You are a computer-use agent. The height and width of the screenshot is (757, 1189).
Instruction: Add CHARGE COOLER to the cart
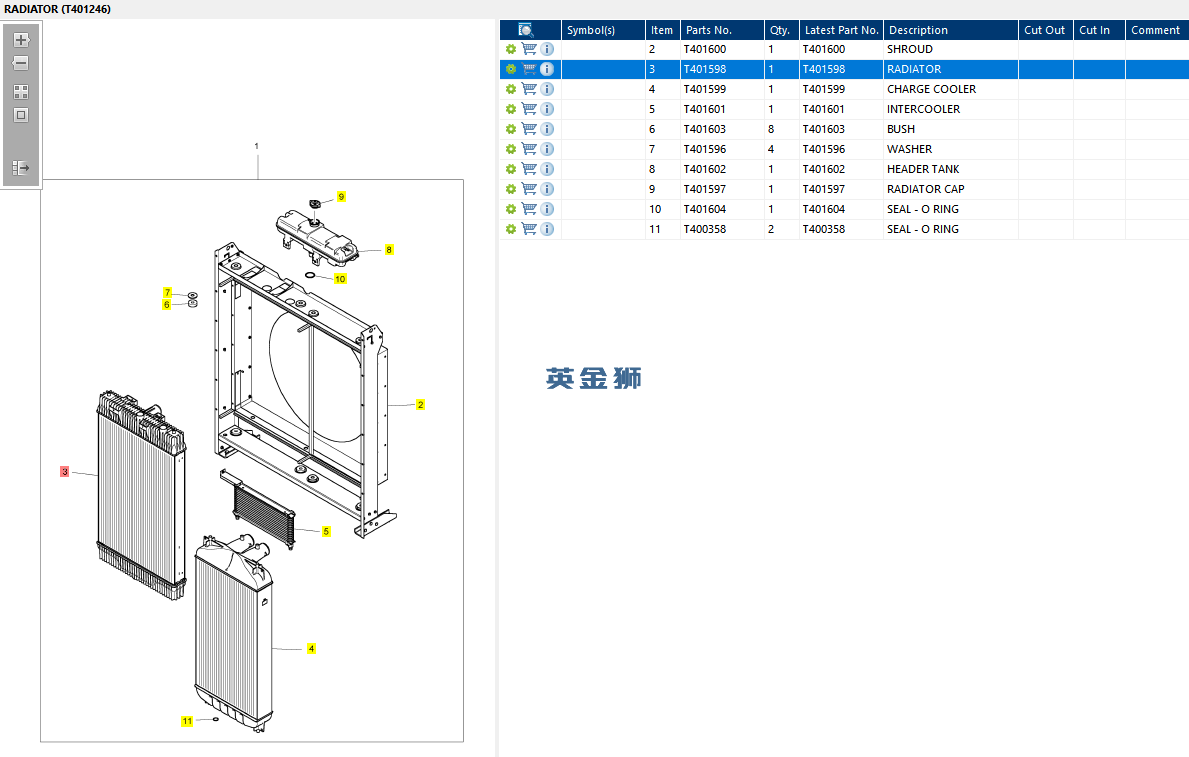pos(529,89)
